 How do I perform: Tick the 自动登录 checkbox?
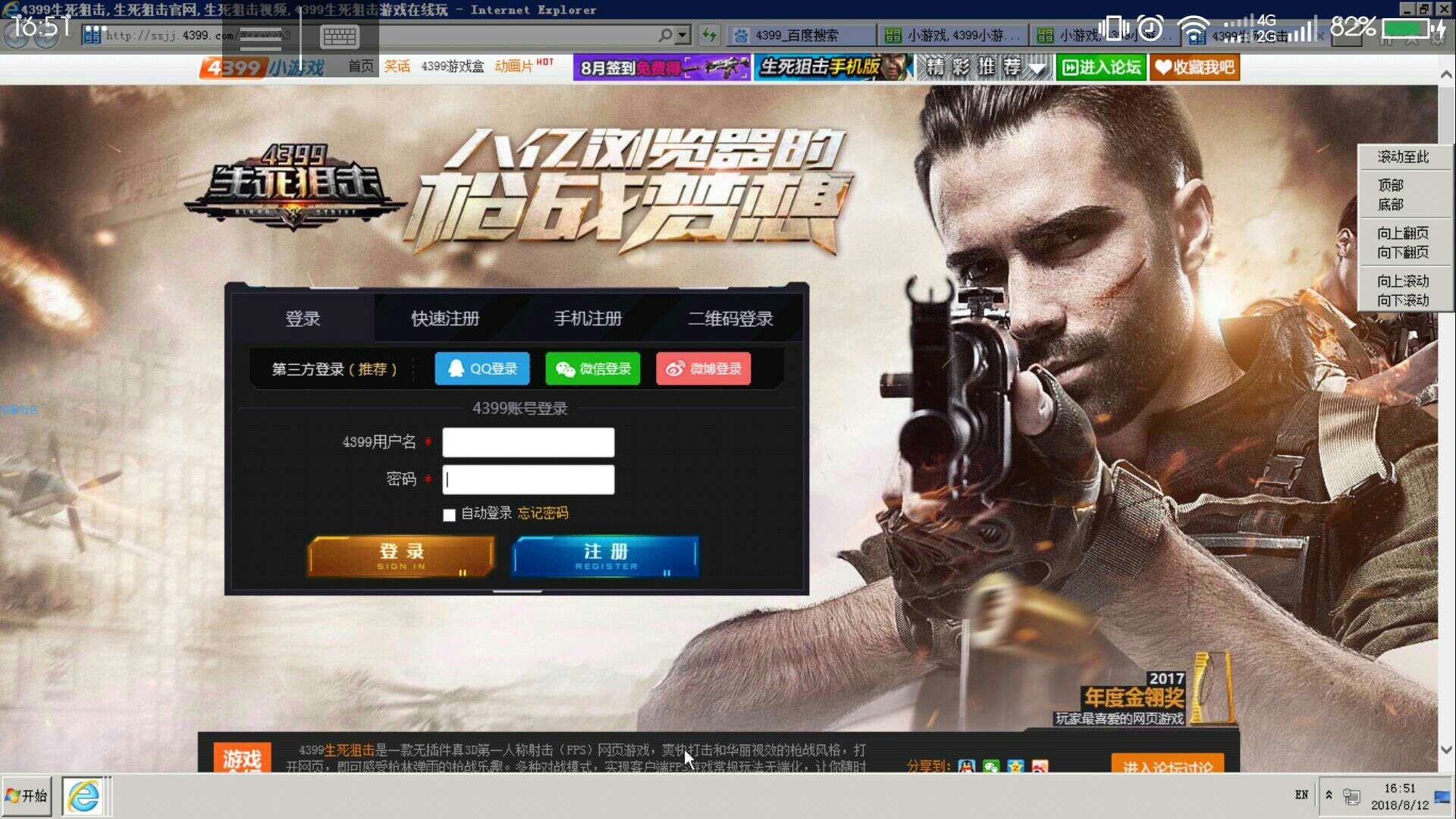449,515
